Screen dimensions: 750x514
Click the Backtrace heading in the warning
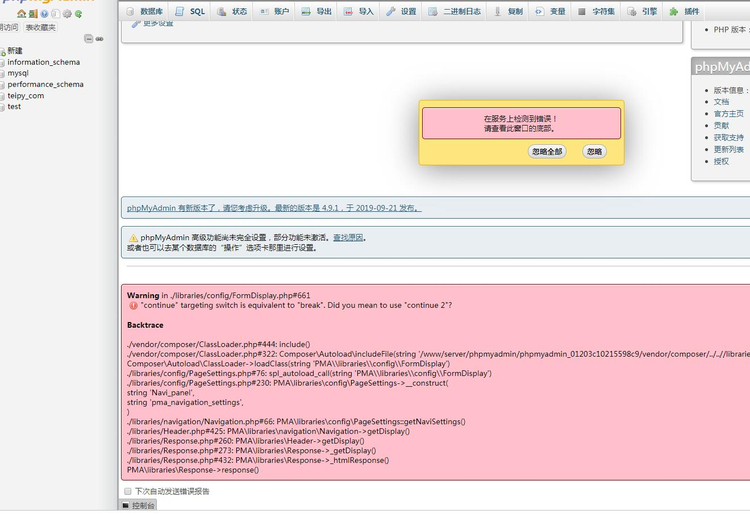145,325
